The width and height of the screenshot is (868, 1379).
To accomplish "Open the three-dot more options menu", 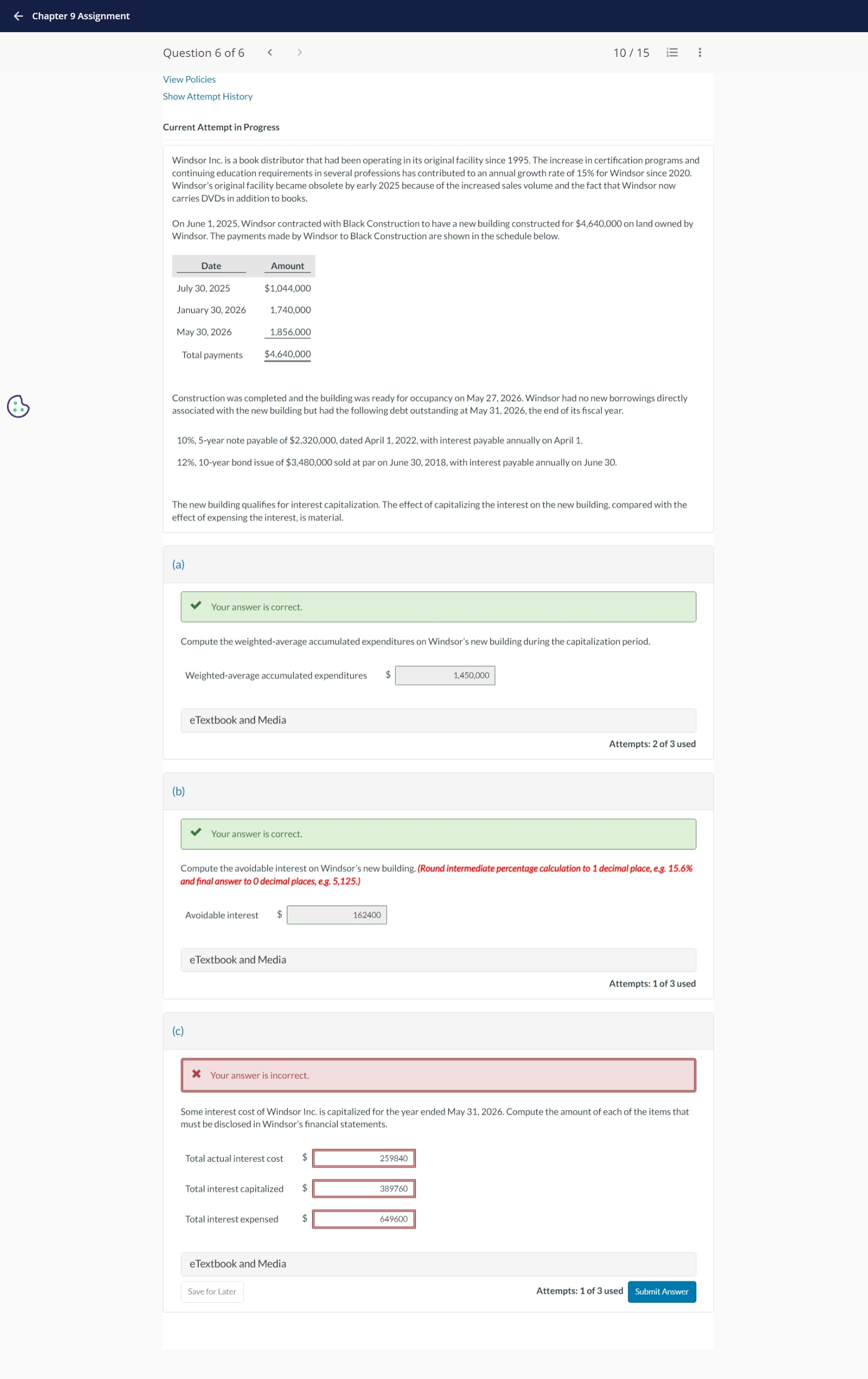I will (700, 53).
